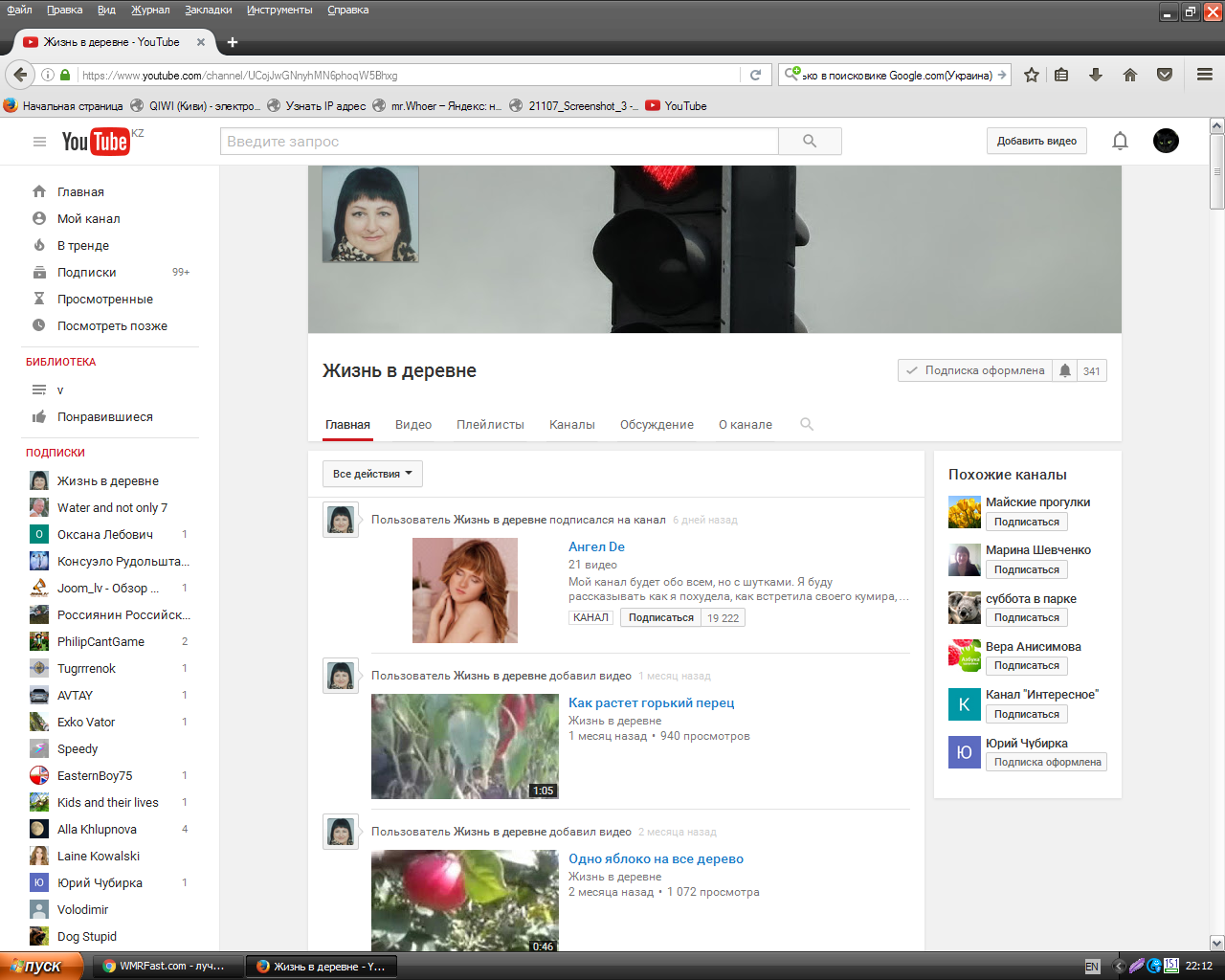Open the Firefox hamburger menu

[1205, 75]
